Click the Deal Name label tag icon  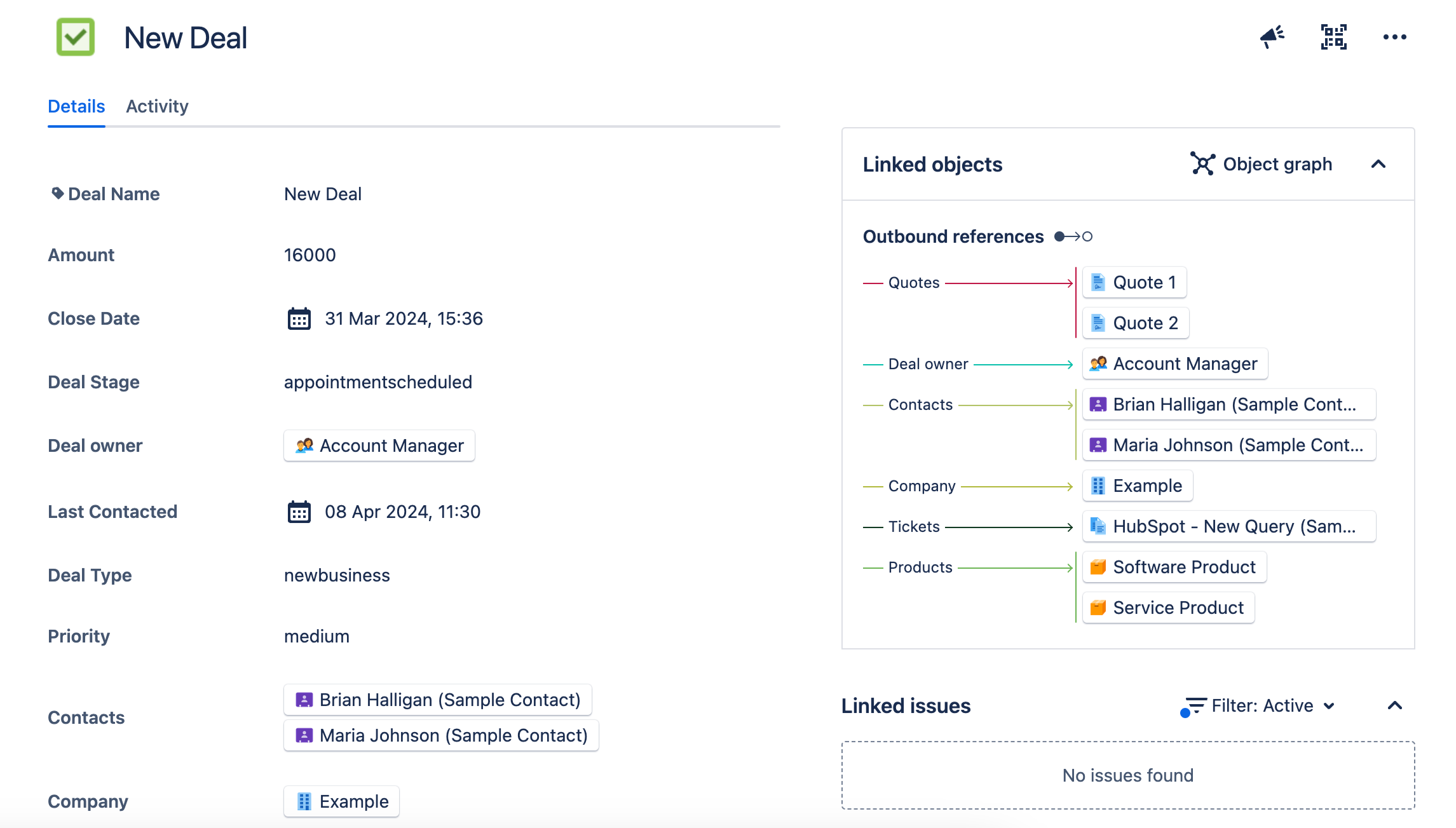click(x=57, y=193)
